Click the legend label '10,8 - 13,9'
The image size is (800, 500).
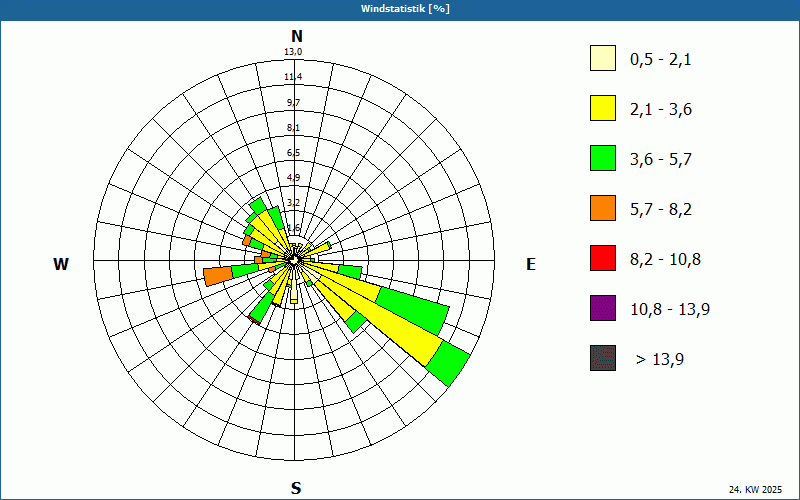(x=670, y=310)
